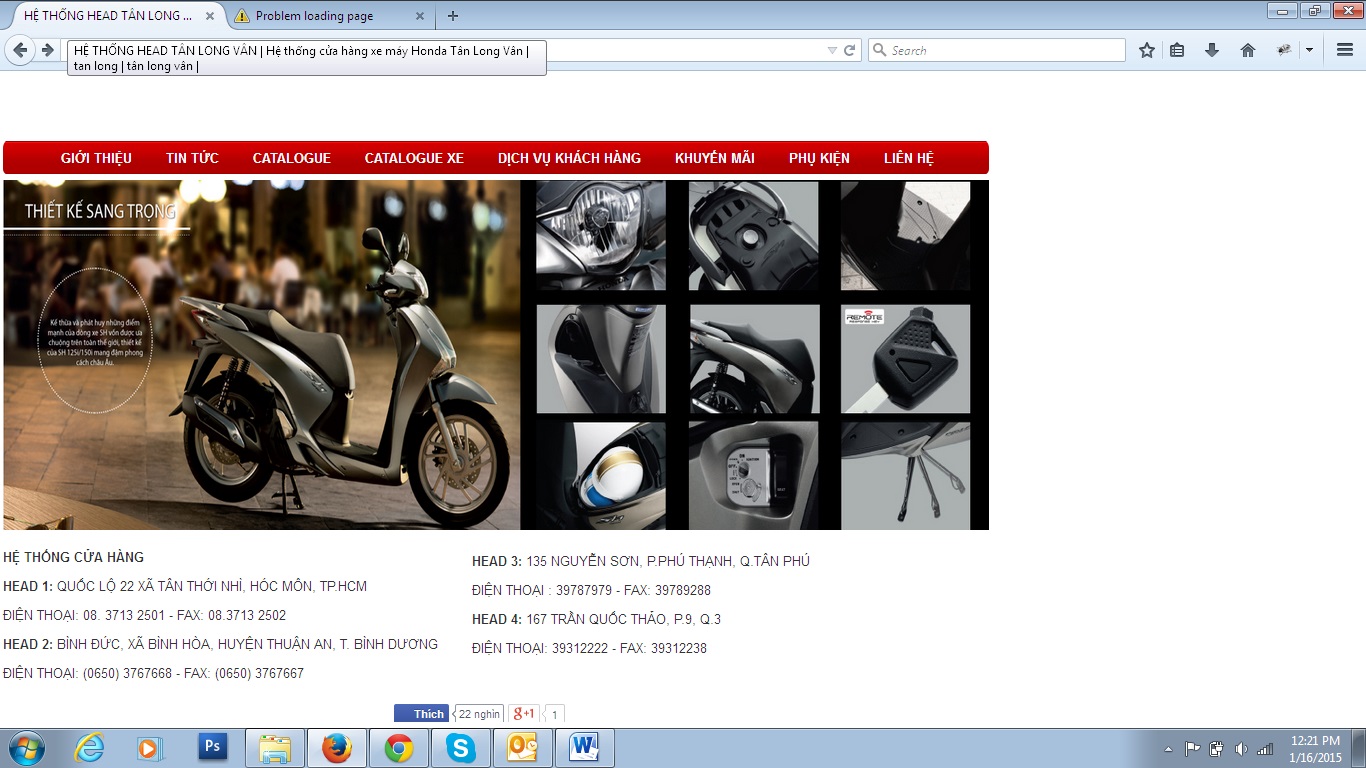The width and height of the screenshot is (1366, 768).
Task: Click the phone line 08. 3713 2501
Action: (144, 615)
